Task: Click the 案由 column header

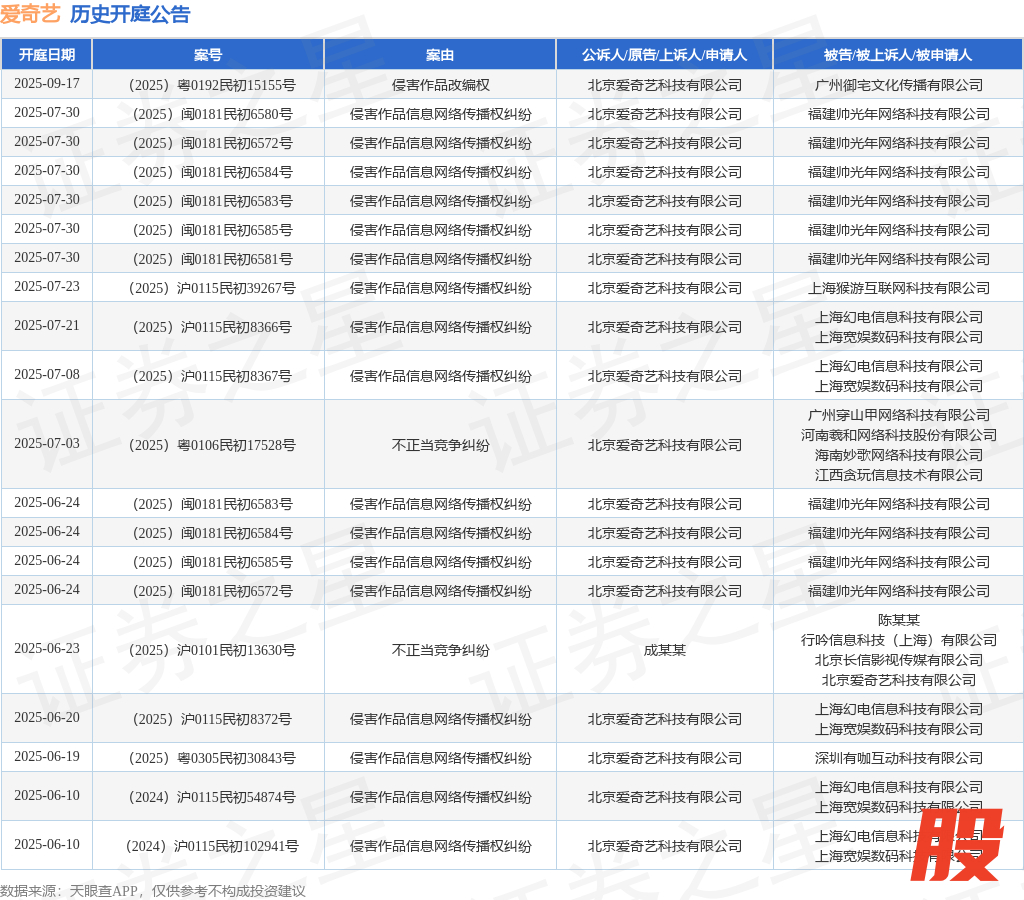Action: click(x=440, y=55)
